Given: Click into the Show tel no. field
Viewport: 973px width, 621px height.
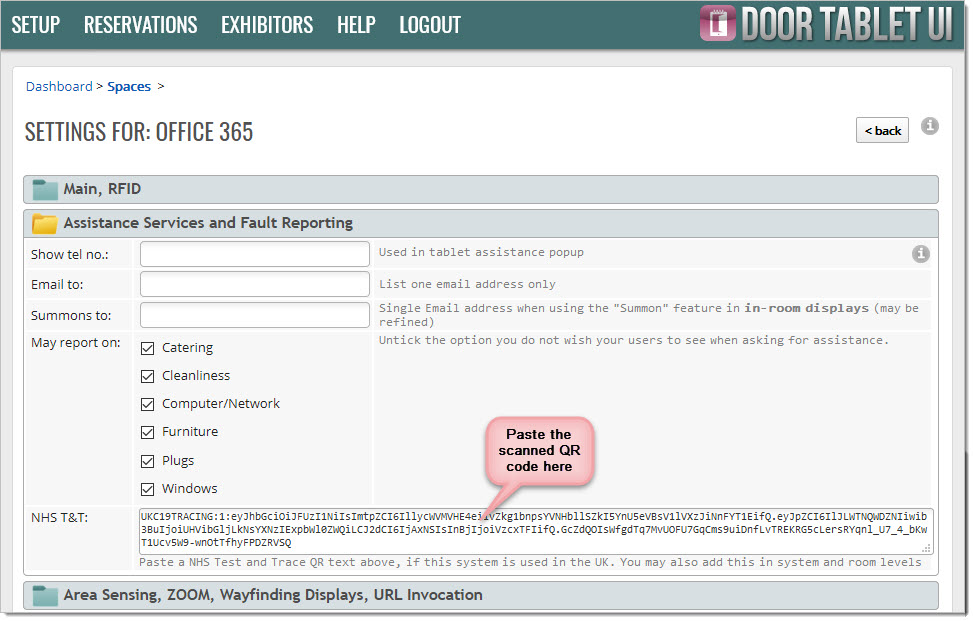Looking at the screenshot, I should tap(254, 254).
